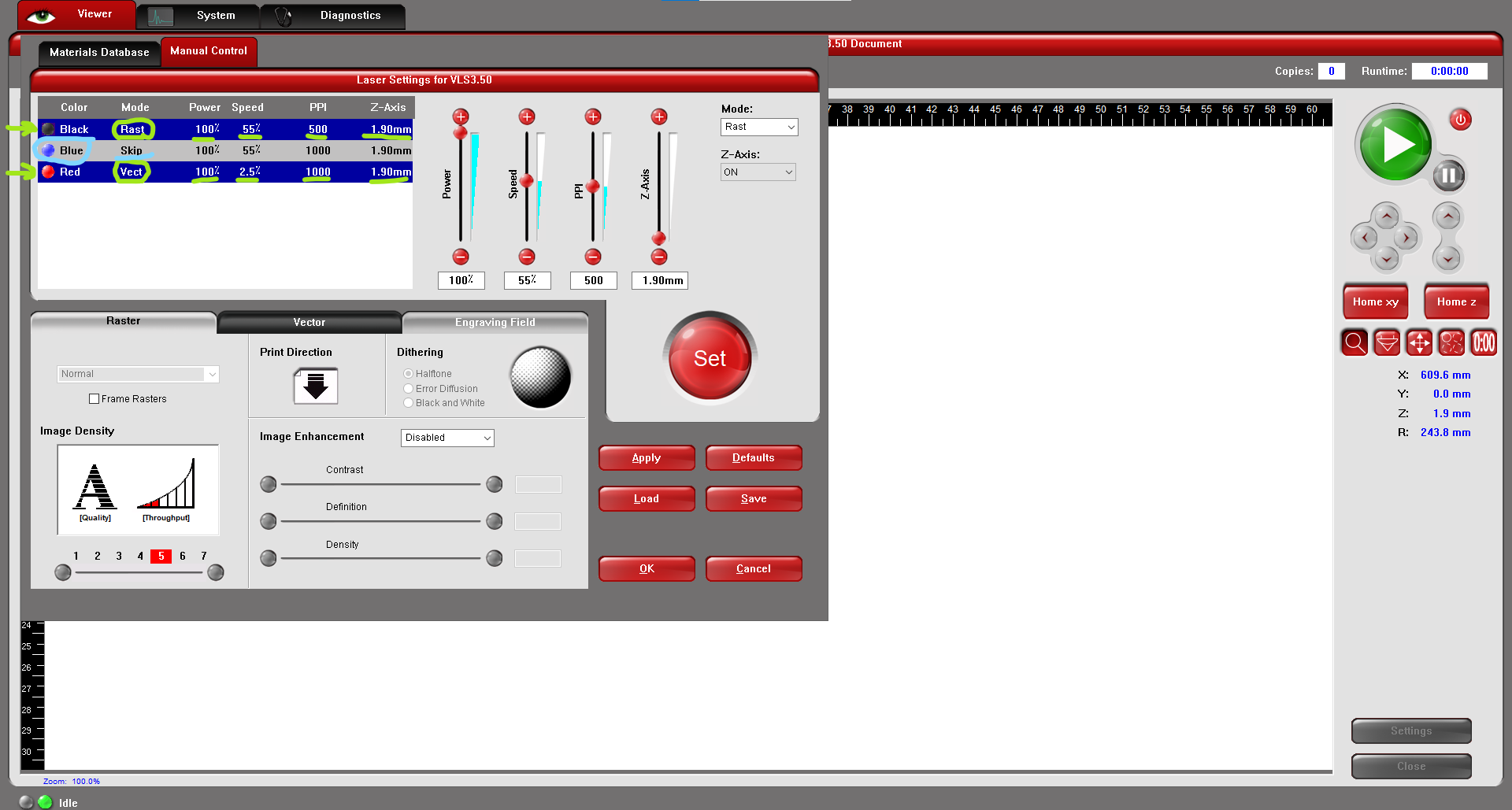
Task: Select the focus view tool
Action: [x=1387, y=342]
